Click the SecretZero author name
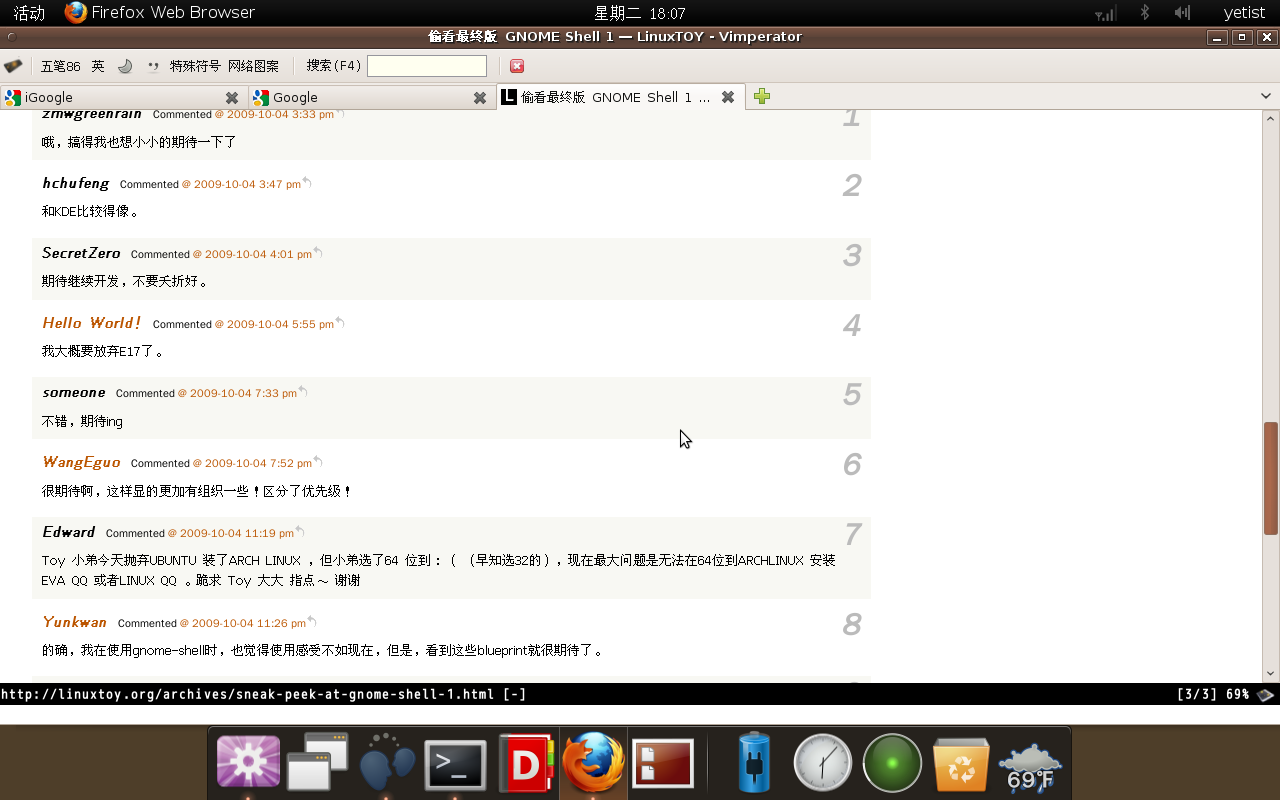The height and width of the screenshot is (800, 1280). pos(81,253)
